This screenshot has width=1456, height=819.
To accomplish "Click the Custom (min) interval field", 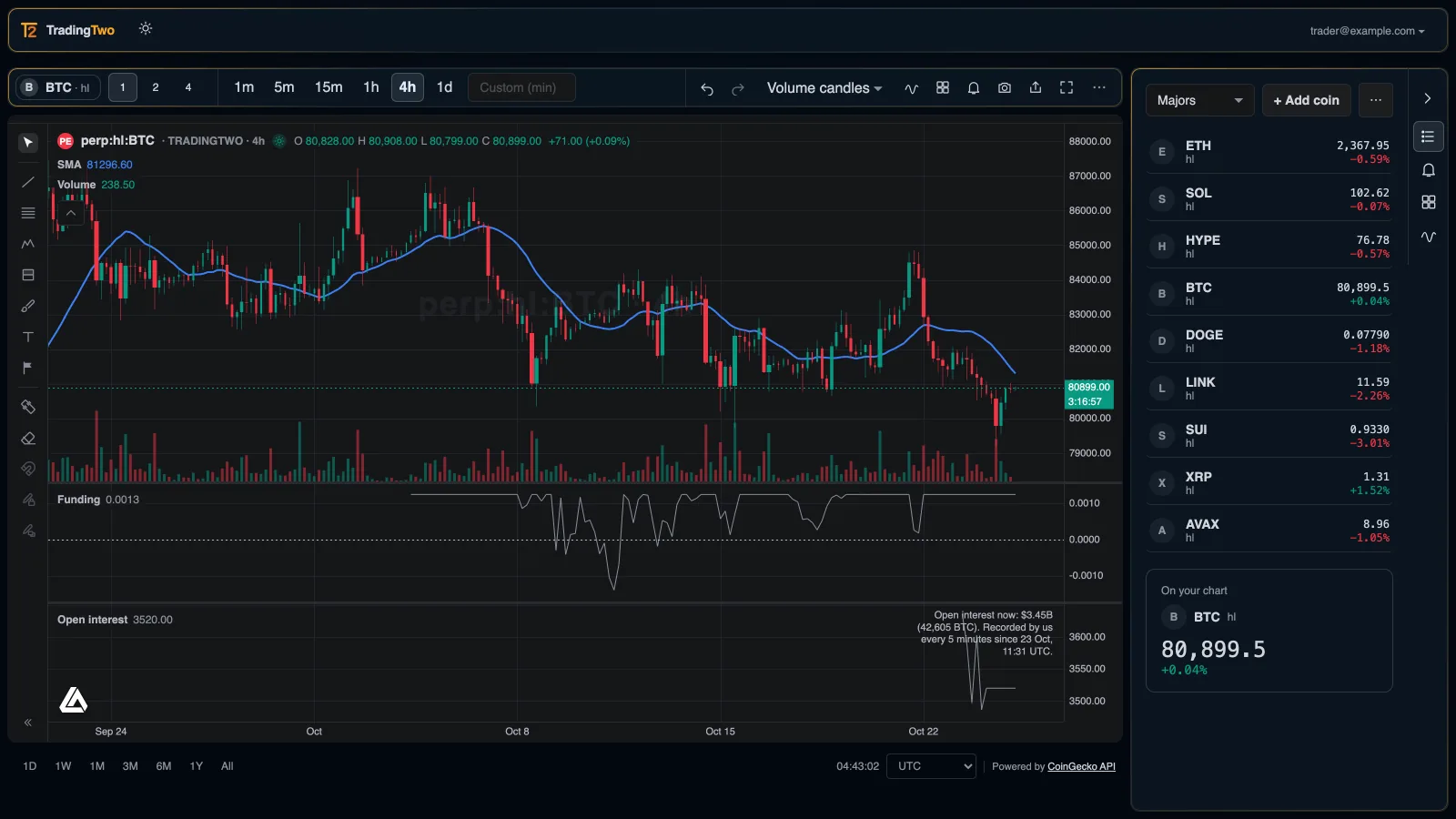I will [x=521, y=87].
